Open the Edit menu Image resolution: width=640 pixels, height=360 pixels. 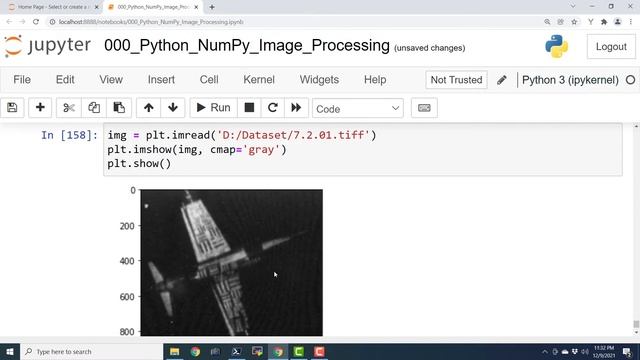pos(65,80)
